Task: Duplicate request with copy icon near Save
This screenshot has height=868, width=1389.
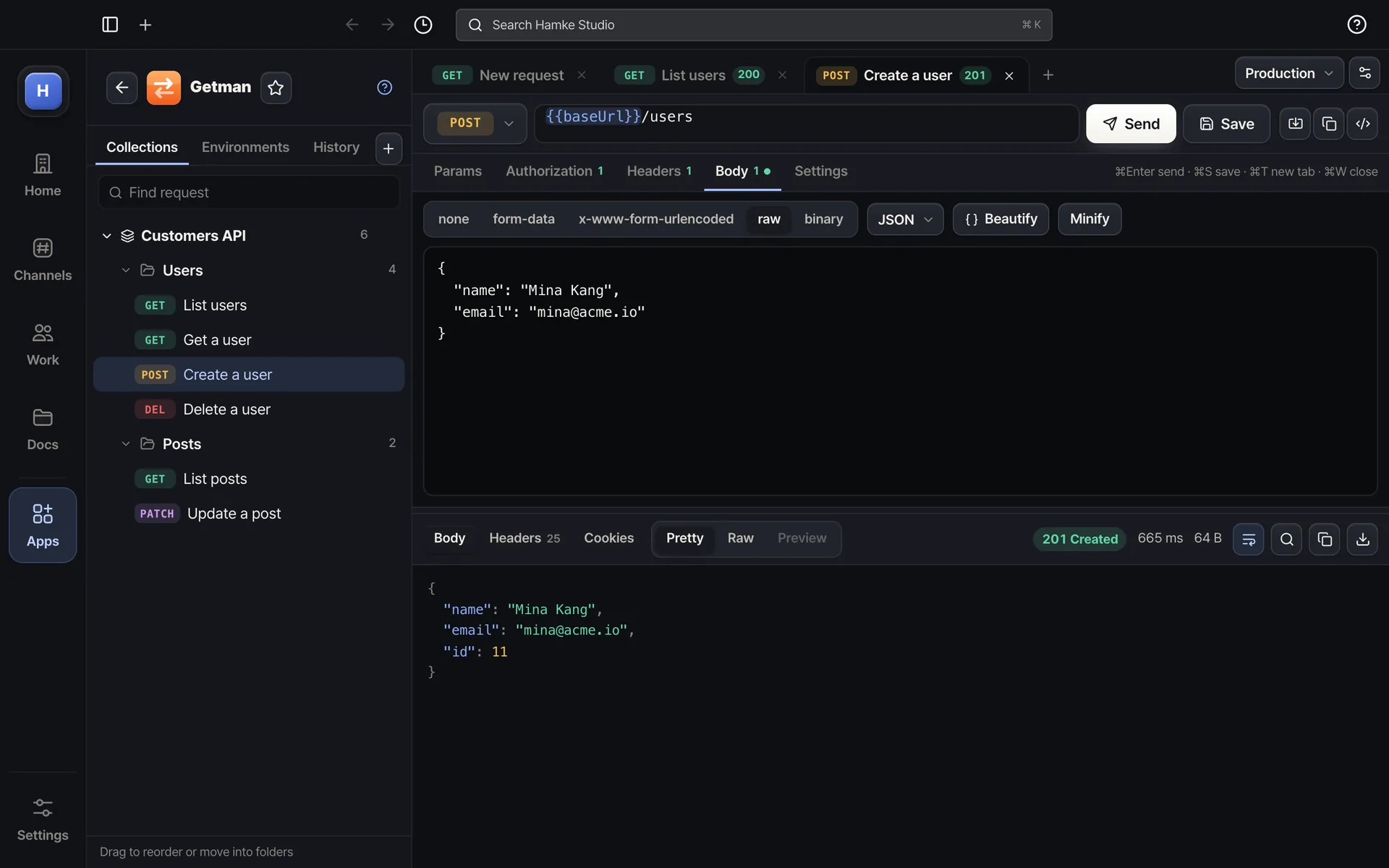Action: pos(1329,124)
